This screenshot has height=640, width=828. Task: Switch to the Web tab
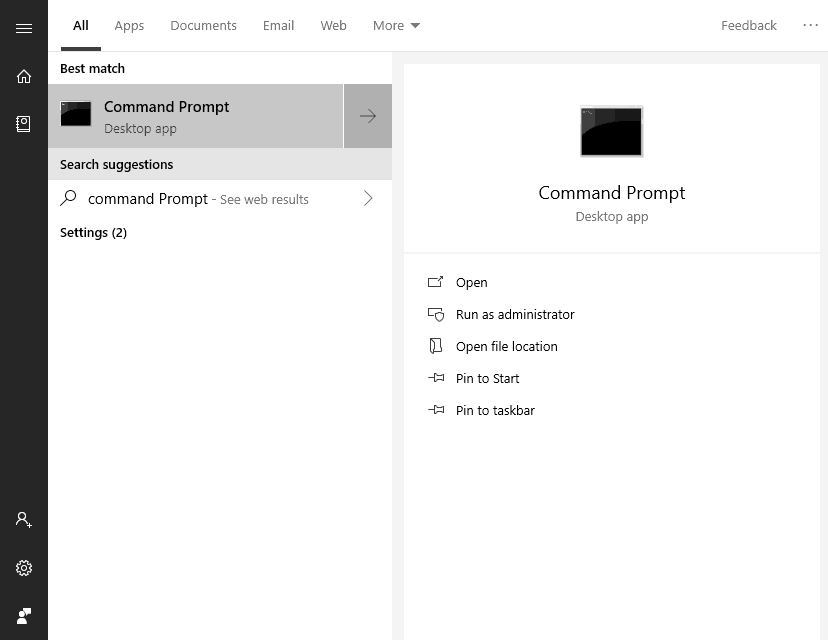[333, 25]
